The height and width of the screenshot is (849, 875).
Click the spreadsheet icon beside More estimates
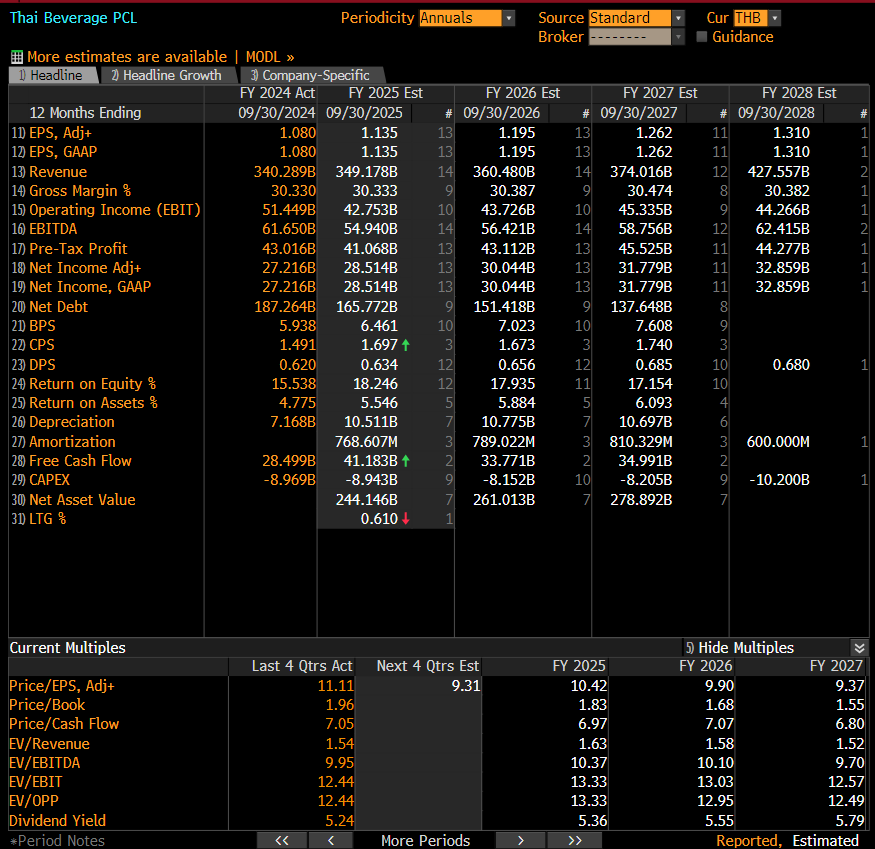[x=16, y=57]
